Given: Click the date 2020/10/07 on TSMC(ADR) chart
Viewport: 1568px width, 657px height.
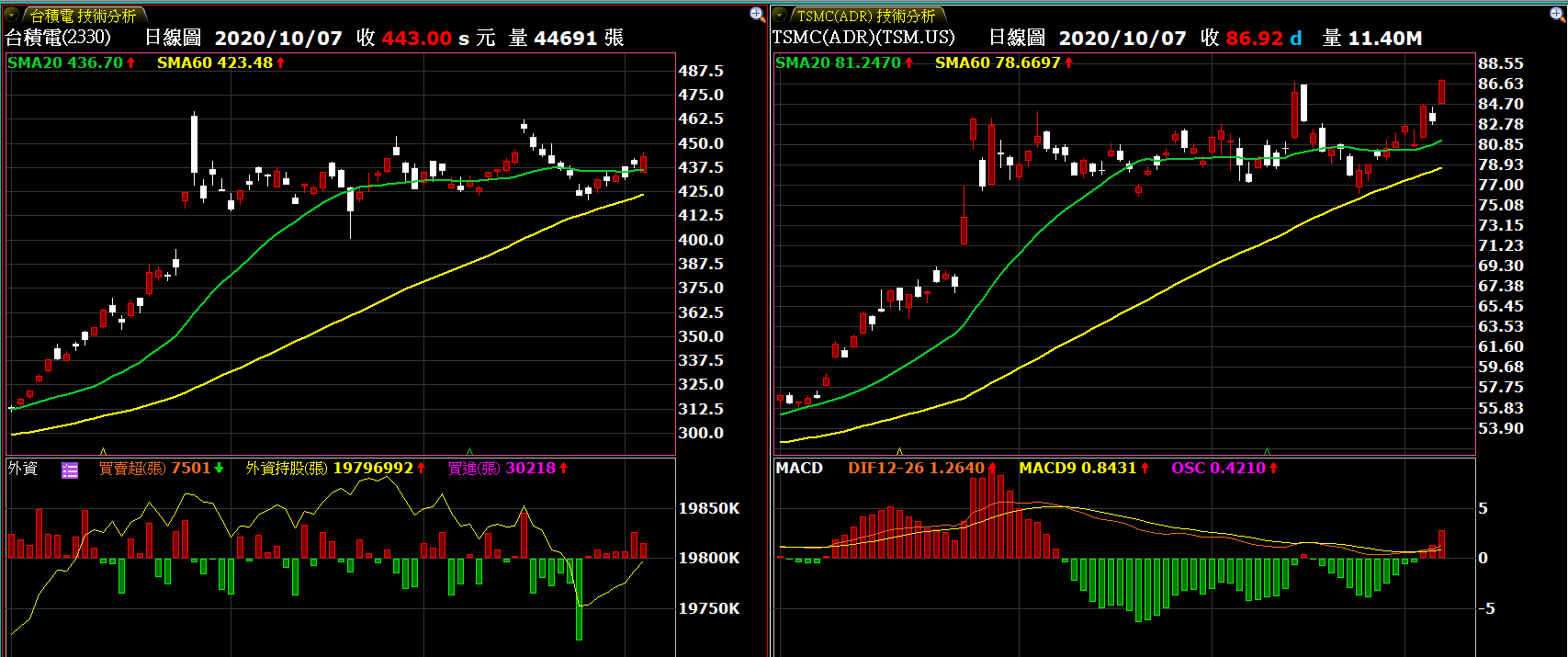Looking at the screenshot, I should tap(1122, 39).
